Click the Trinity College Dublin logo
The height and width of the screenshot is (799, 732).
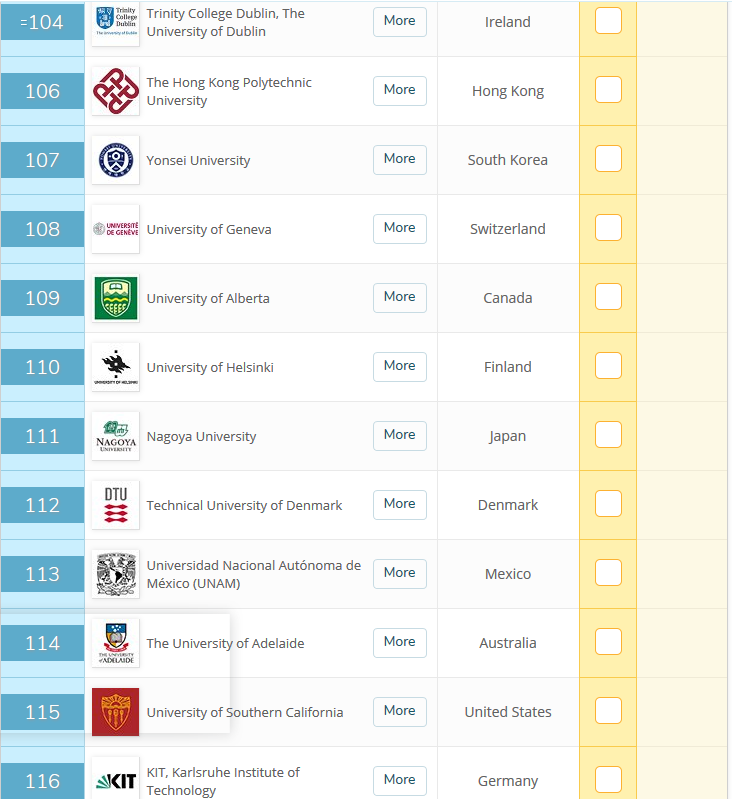(115, 23)
